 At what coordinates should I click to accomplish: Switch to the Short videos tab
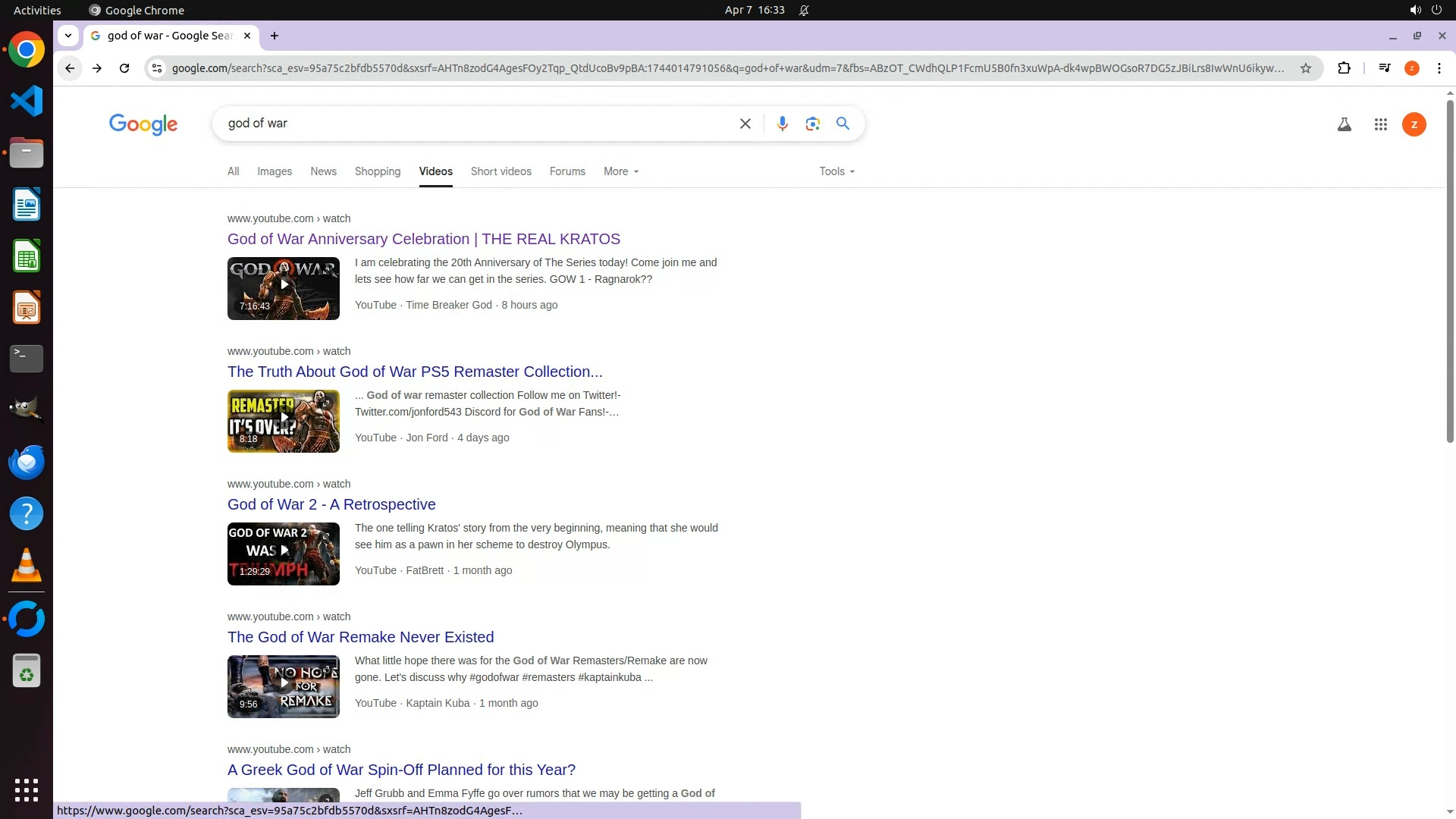[500, 171]
